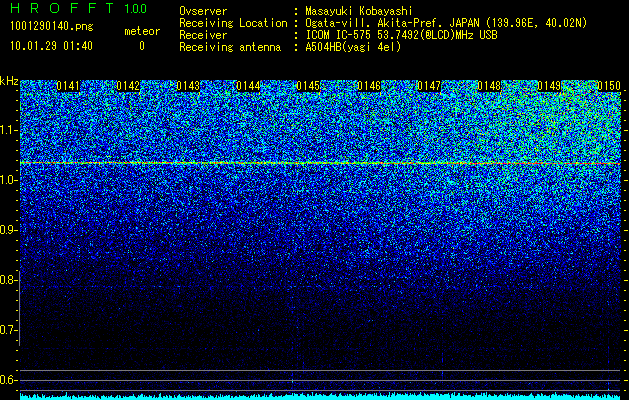The width and height of the screenshot is (629, 400).
Task: Click the filename 1001290140.png
Action: (x=52, y=27)
